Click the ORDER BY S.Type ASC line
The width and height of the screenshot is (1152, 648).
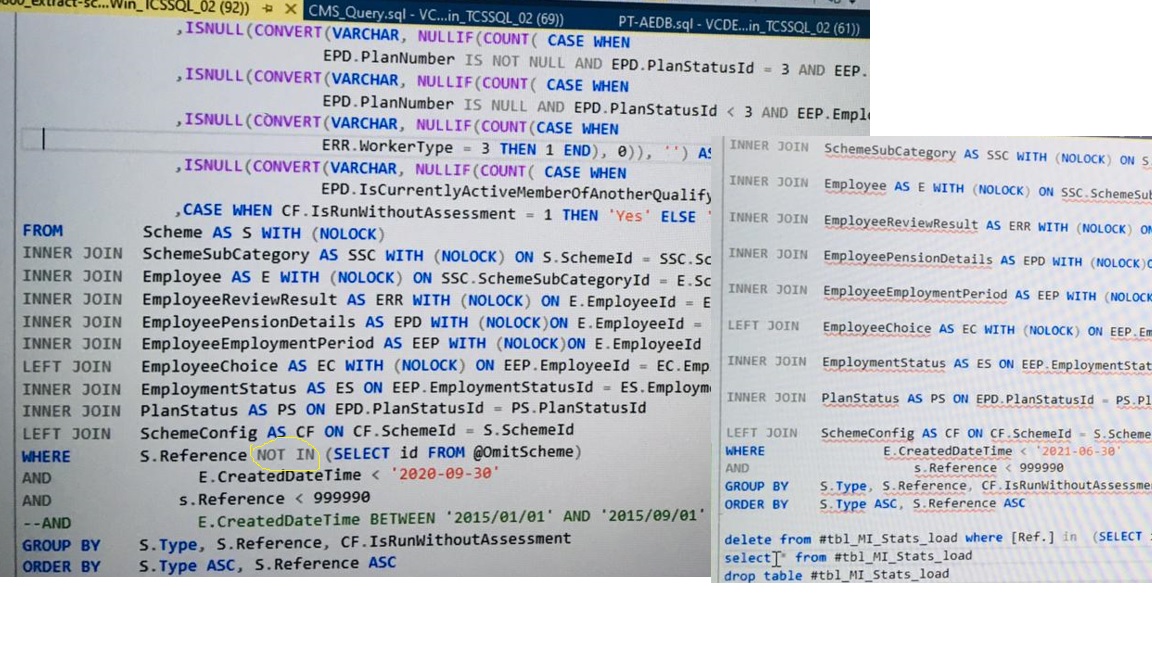point(200,564)
